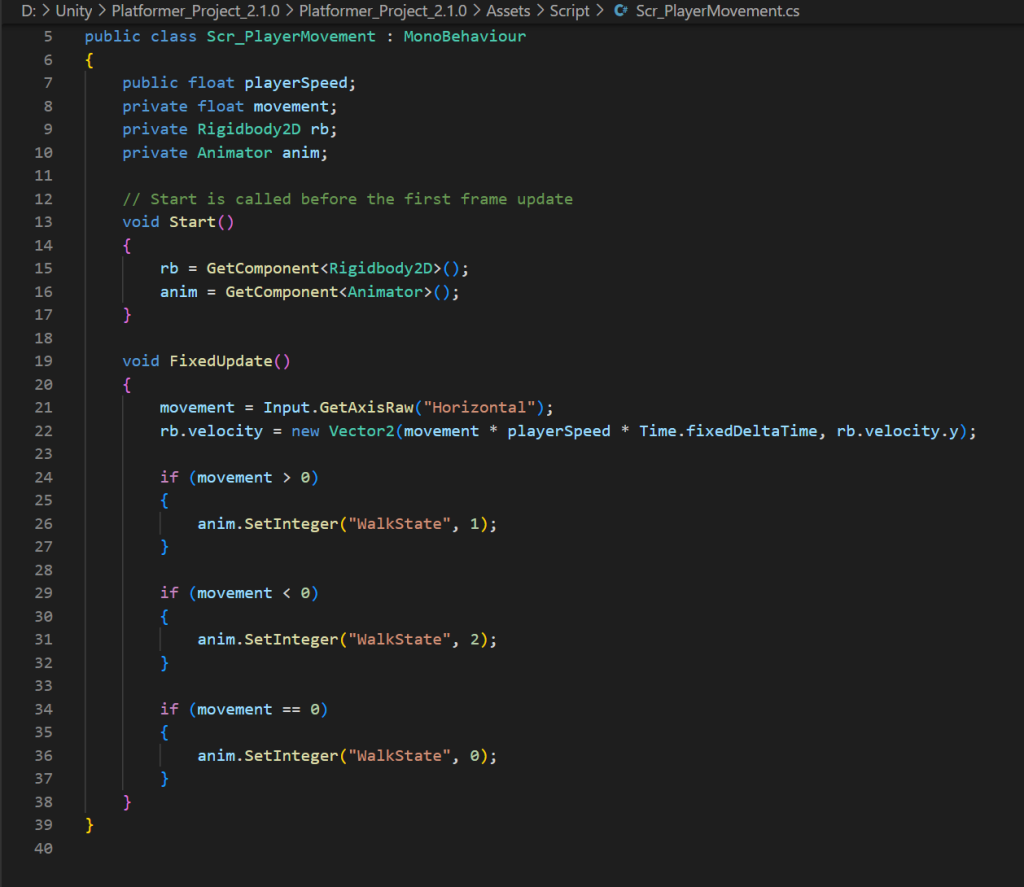Click line number 29 in the gutter
The height and width of the screenshot is (887, 1024).
(43, 593)
